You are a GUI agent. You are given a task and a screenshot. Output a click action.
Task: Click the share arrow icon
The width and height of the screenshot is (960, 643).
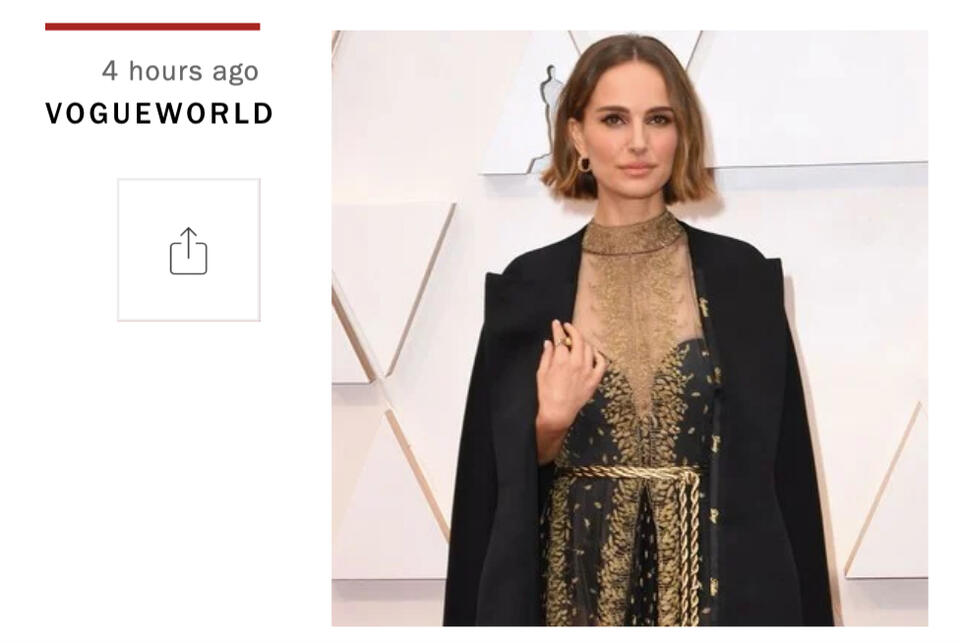click(189, 251)
